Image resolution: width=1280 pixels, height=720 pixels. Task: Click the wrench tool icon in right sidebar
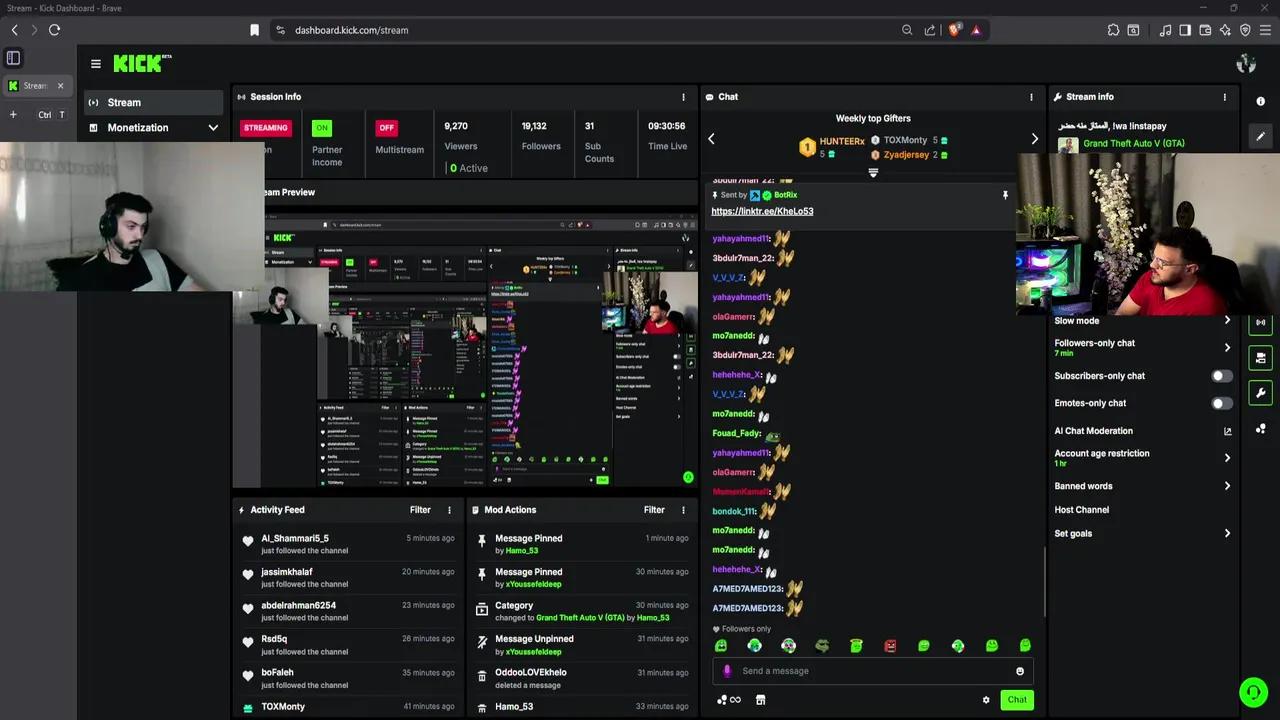point(1260,393)
